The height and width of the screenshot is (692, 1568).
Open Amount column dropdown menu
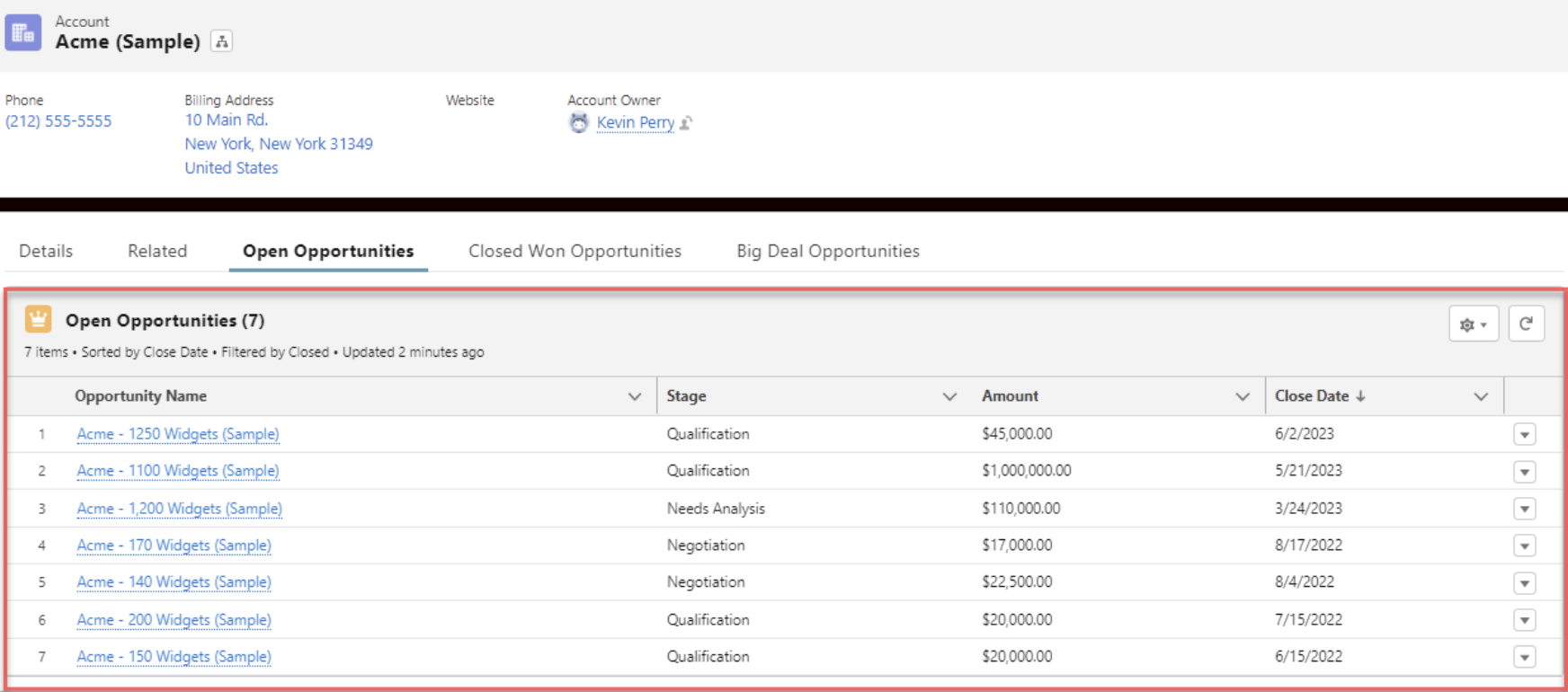(1243, 396)
